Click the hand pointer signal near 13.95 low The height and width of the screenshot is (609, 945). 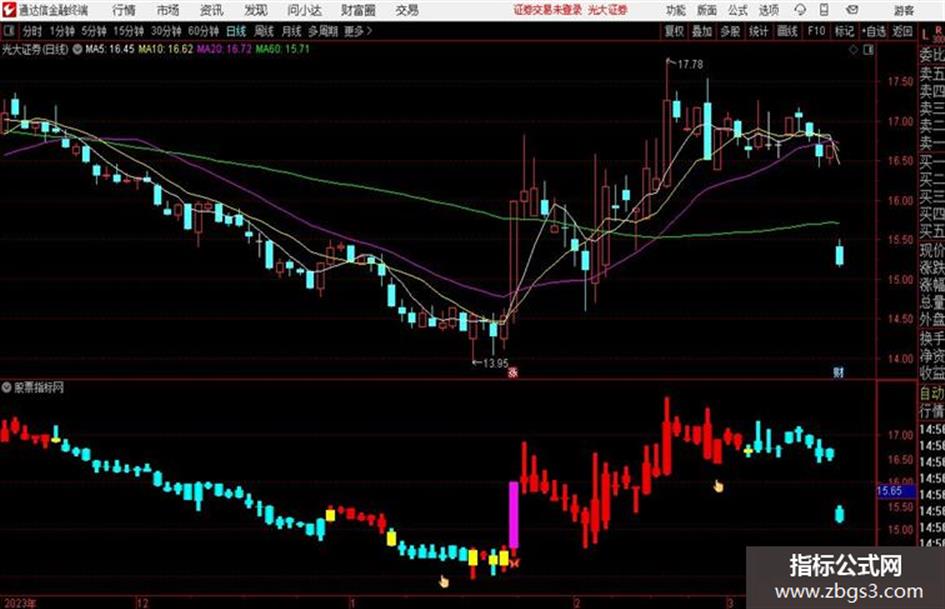(444, 581)
